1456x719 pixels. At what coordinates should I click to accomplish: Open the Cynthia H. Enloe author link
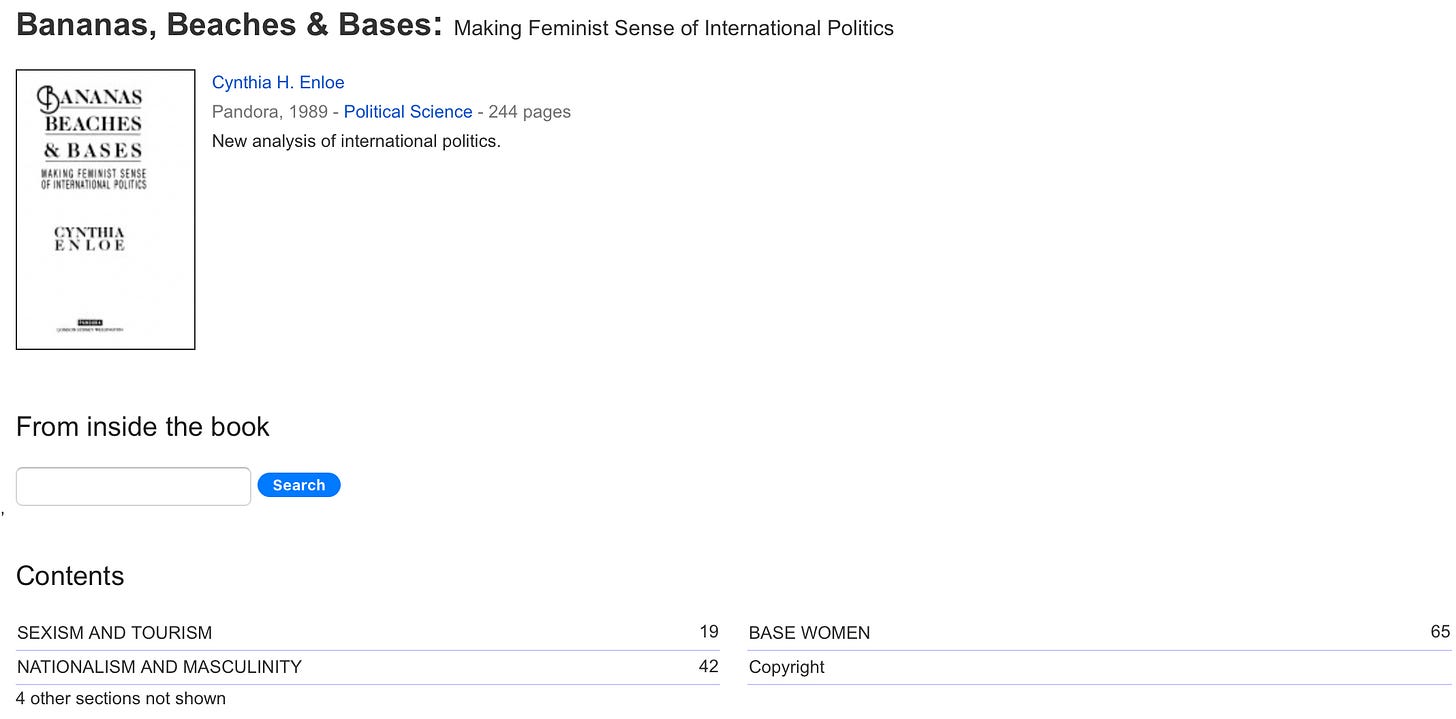click(278, 83)
